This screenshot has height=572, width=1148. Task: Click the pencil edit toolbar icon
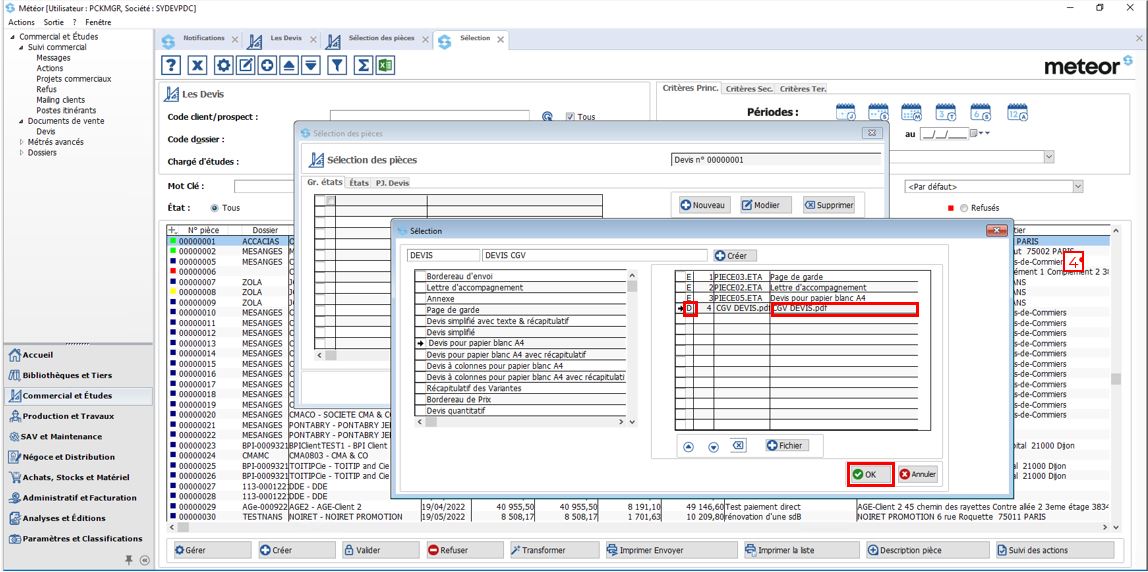click(246, 65)
